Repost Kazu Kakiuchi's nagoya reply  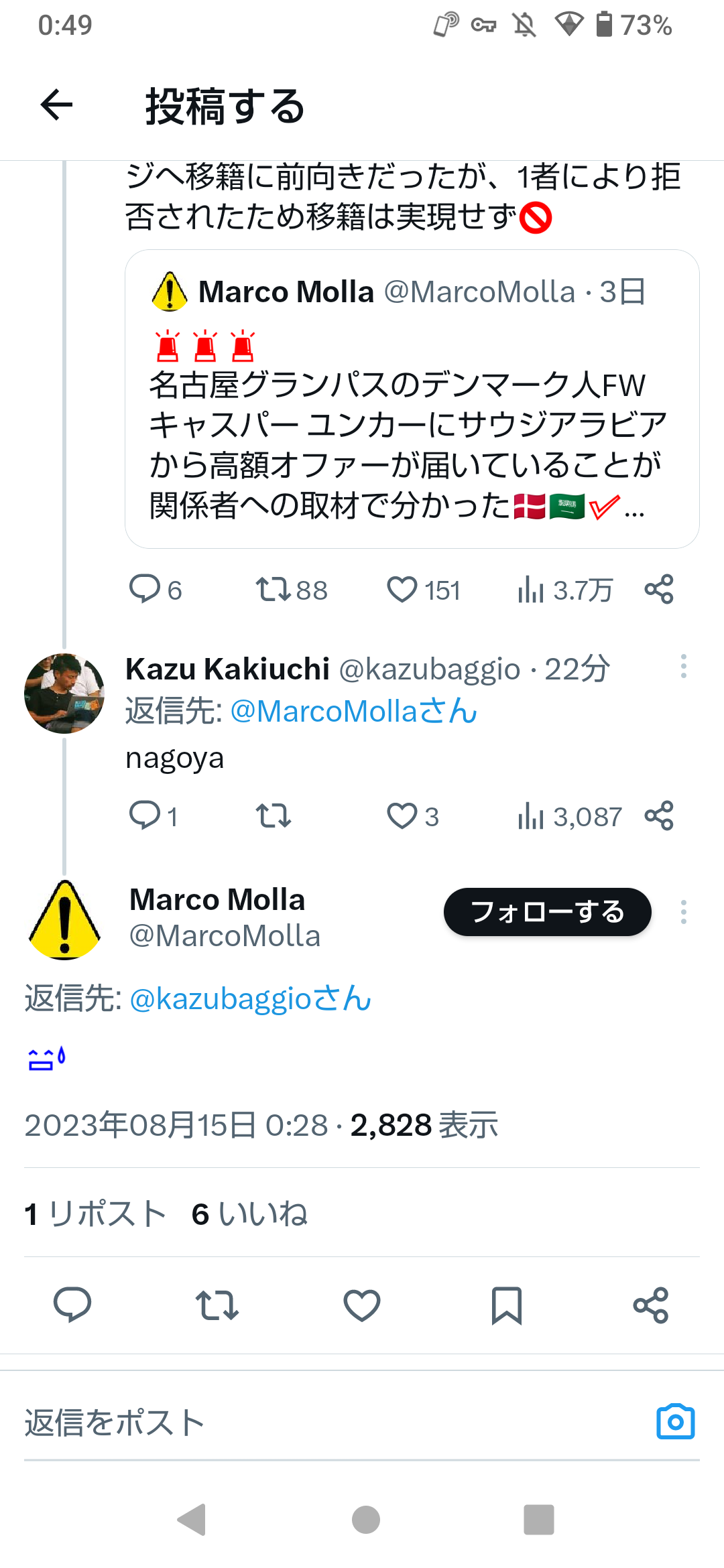point(274,816)
